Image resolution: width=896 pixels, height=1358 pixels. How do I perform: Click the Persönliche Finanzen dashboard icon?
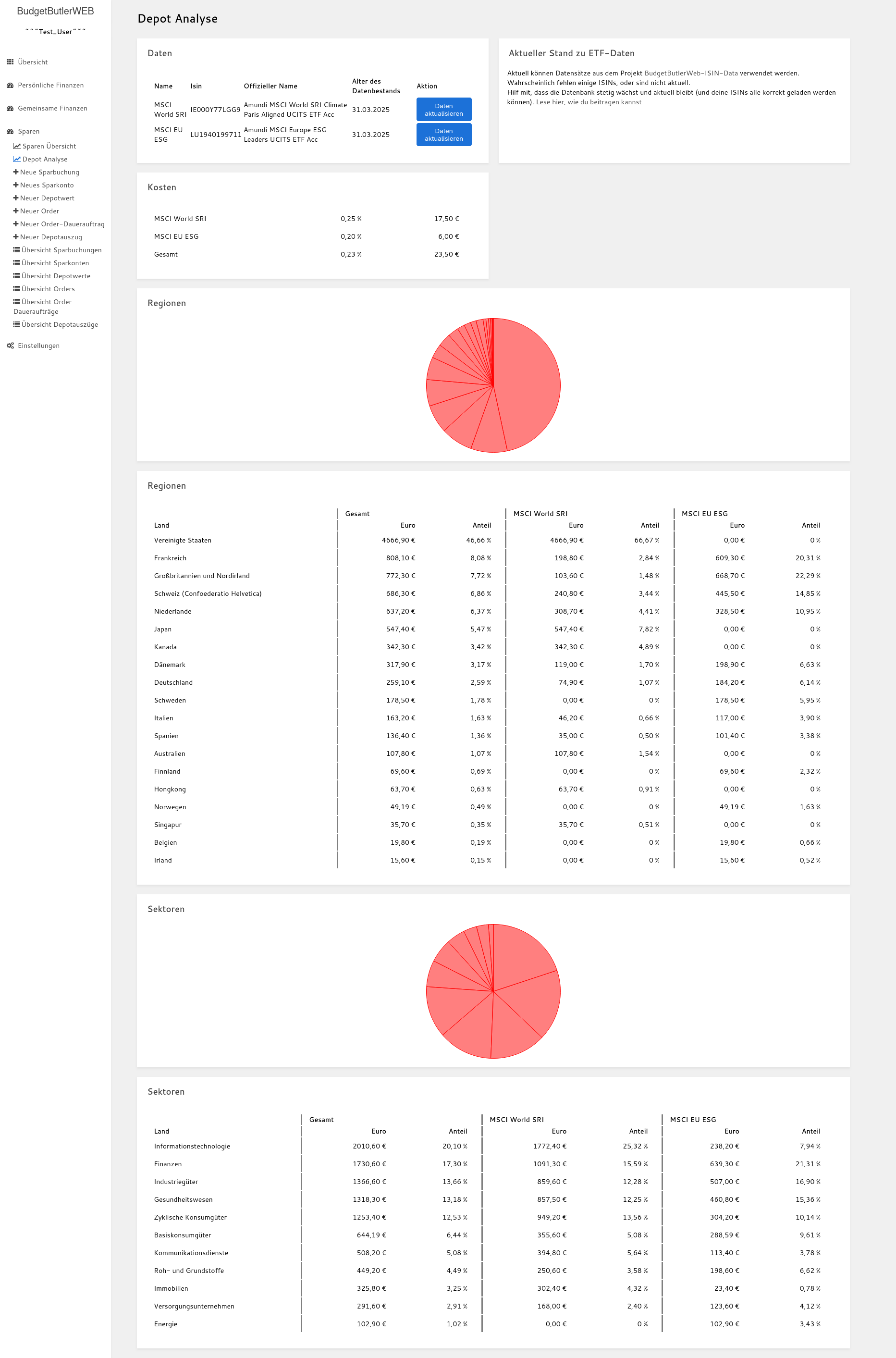(x=10, y=85)
